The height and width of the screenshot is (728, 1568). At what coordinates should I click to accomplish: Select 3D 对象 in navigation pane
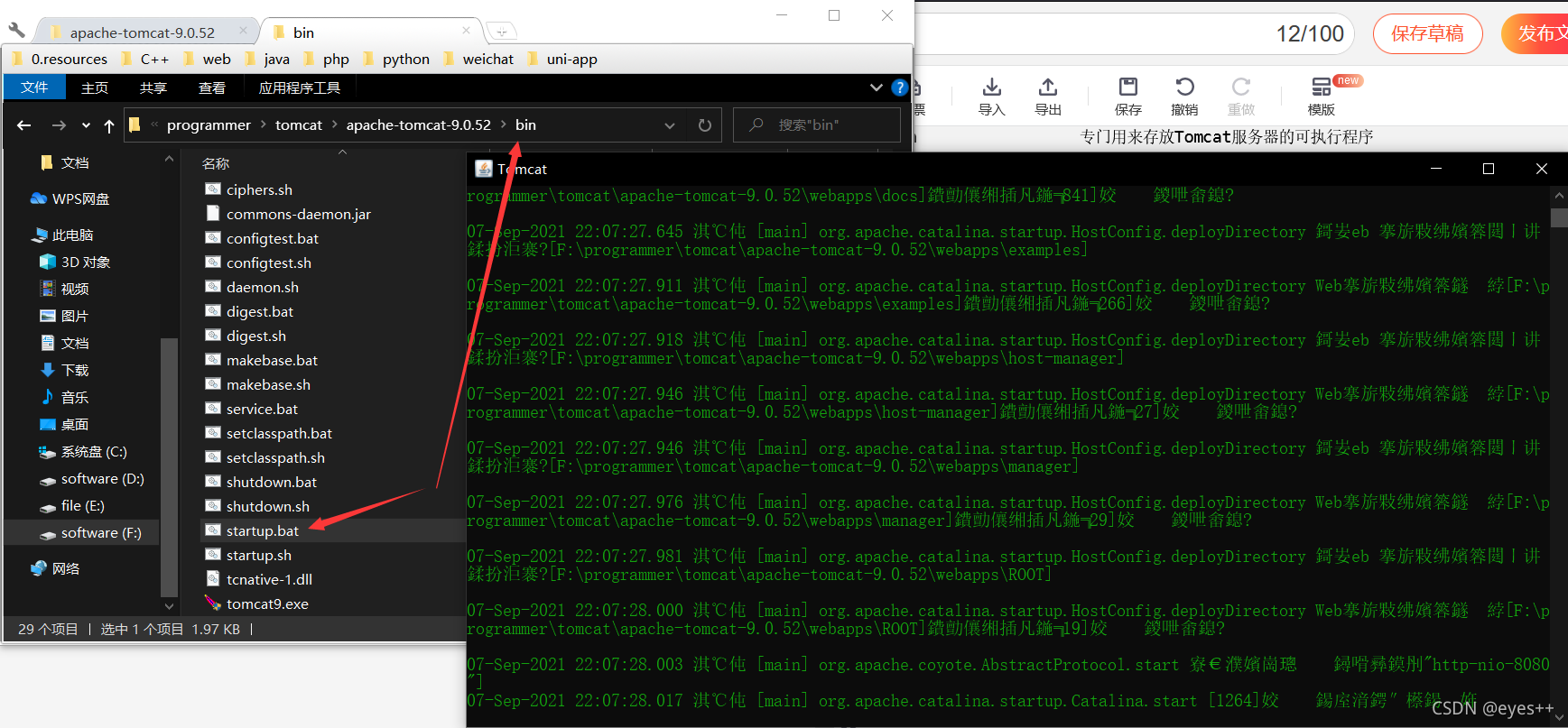point(76,262)
